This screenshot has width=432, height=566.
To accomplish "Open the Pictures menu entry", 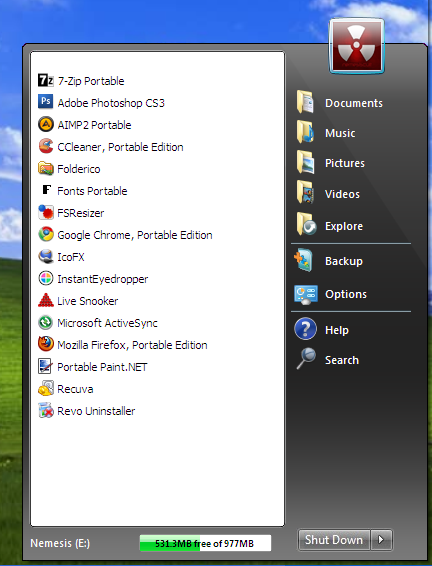I will tap(345, 163).
